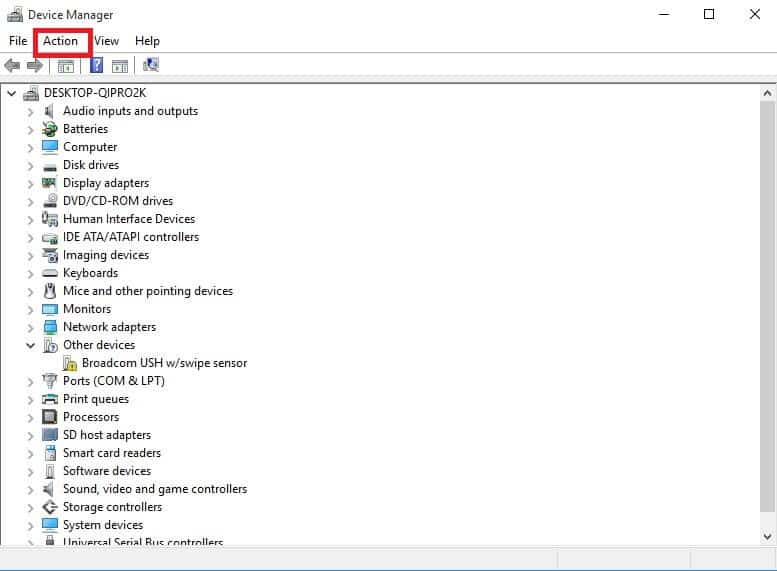Select IDE ATA/ATAPI controllers label
Image resolution: width=777 pixels, height=571 pixels.
coord(131,237)
